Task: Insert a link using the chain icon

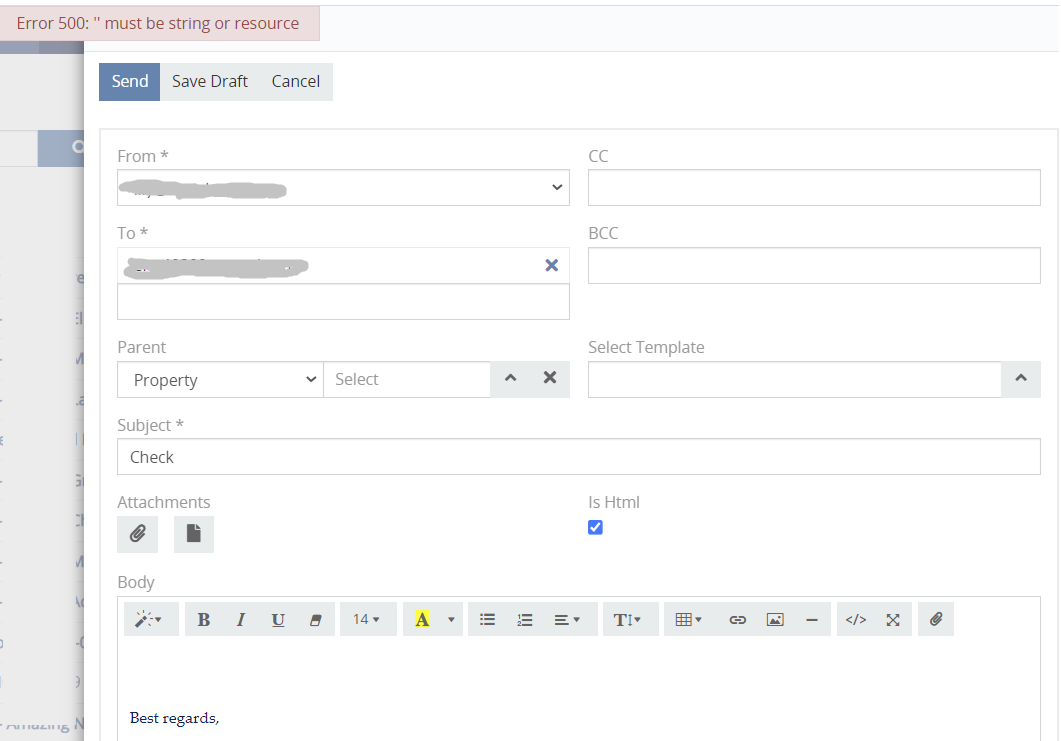Action: coord(738,620)
